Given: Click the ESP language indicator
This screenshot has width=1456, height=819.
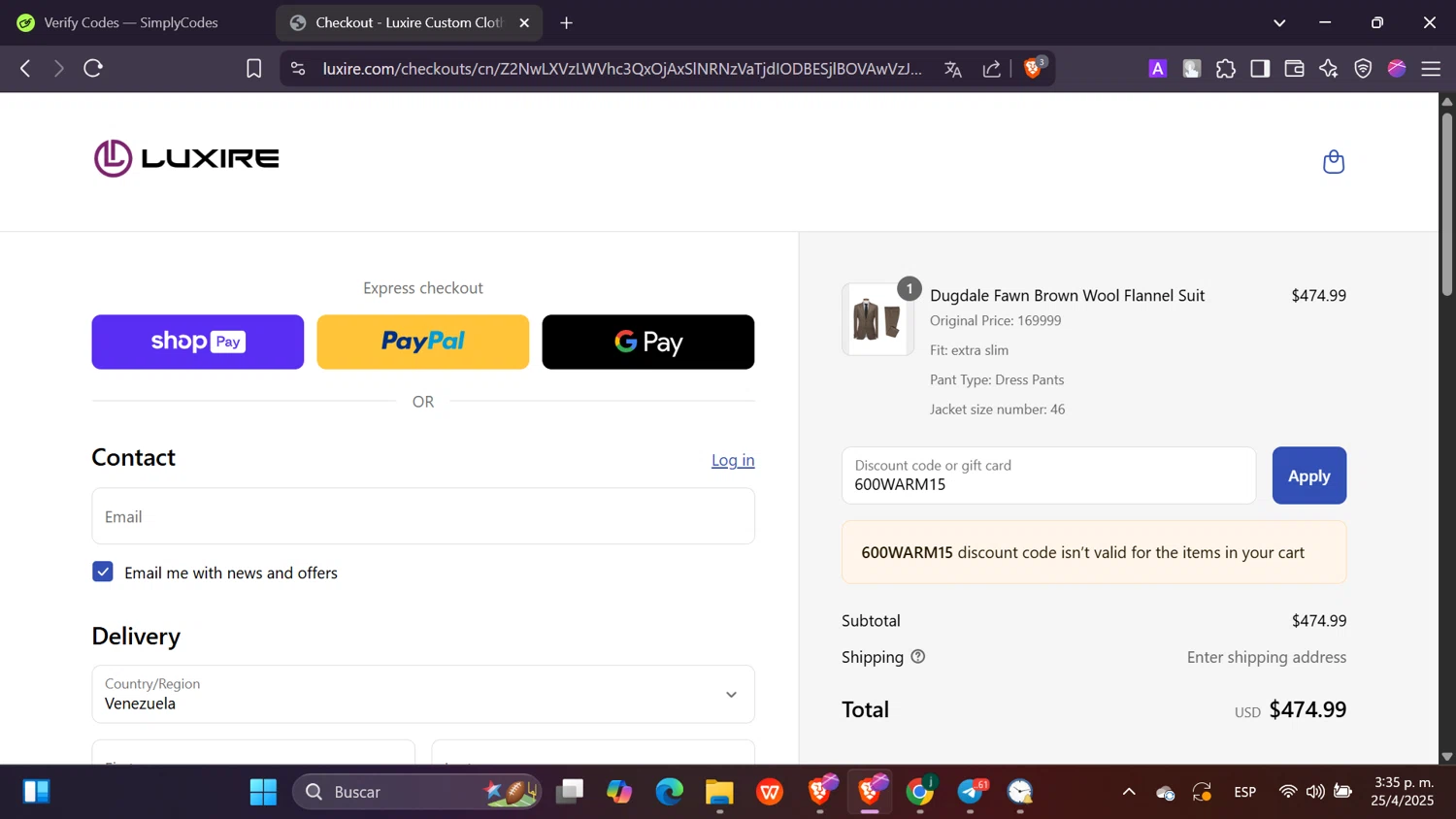Looking at the screenshot, I should [x=1245, y=792].
